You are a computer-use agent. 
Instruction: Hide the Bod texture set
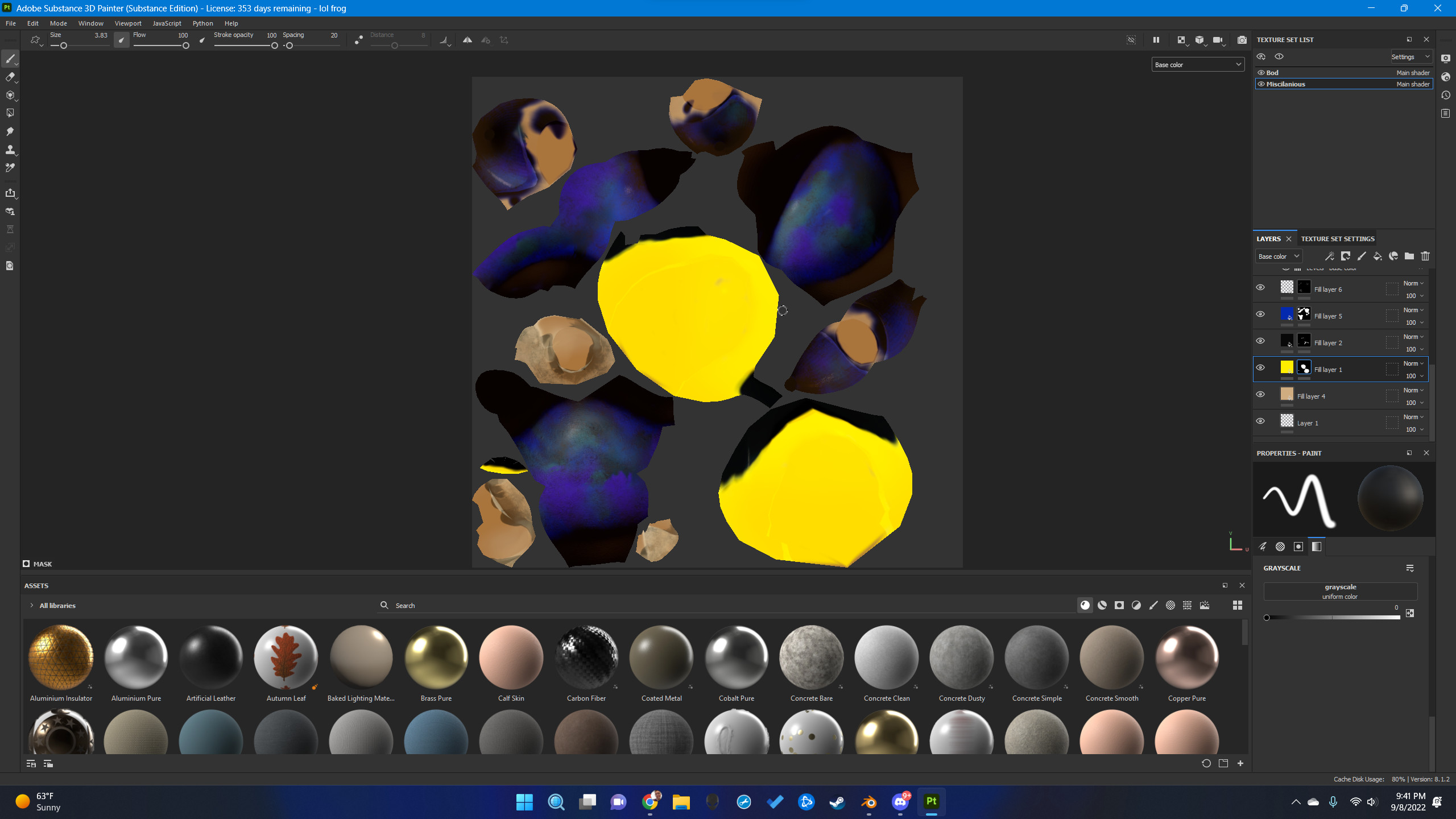1261,73
